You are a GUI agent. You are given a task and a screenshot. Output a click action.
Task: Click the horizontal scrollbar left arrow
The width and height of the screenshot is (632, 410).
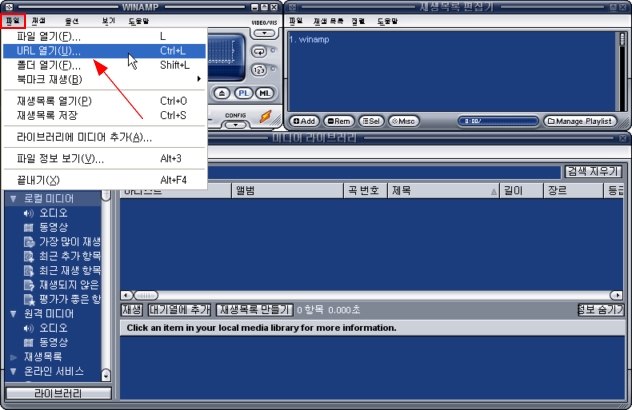pyautogui.click(x=127, y=296)
